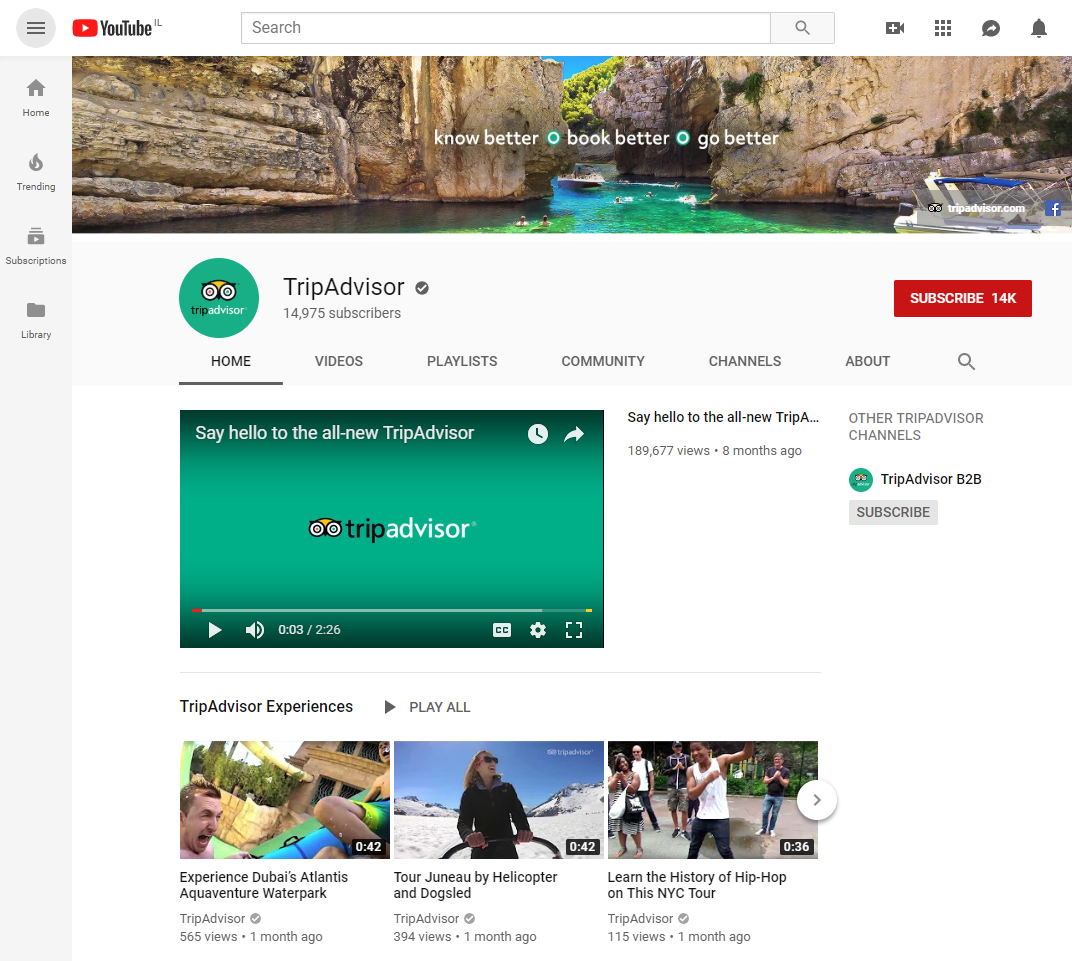Switch to the Playlists tab
This screenshot has height=961, width=1072.
click(x=462, y=361)
